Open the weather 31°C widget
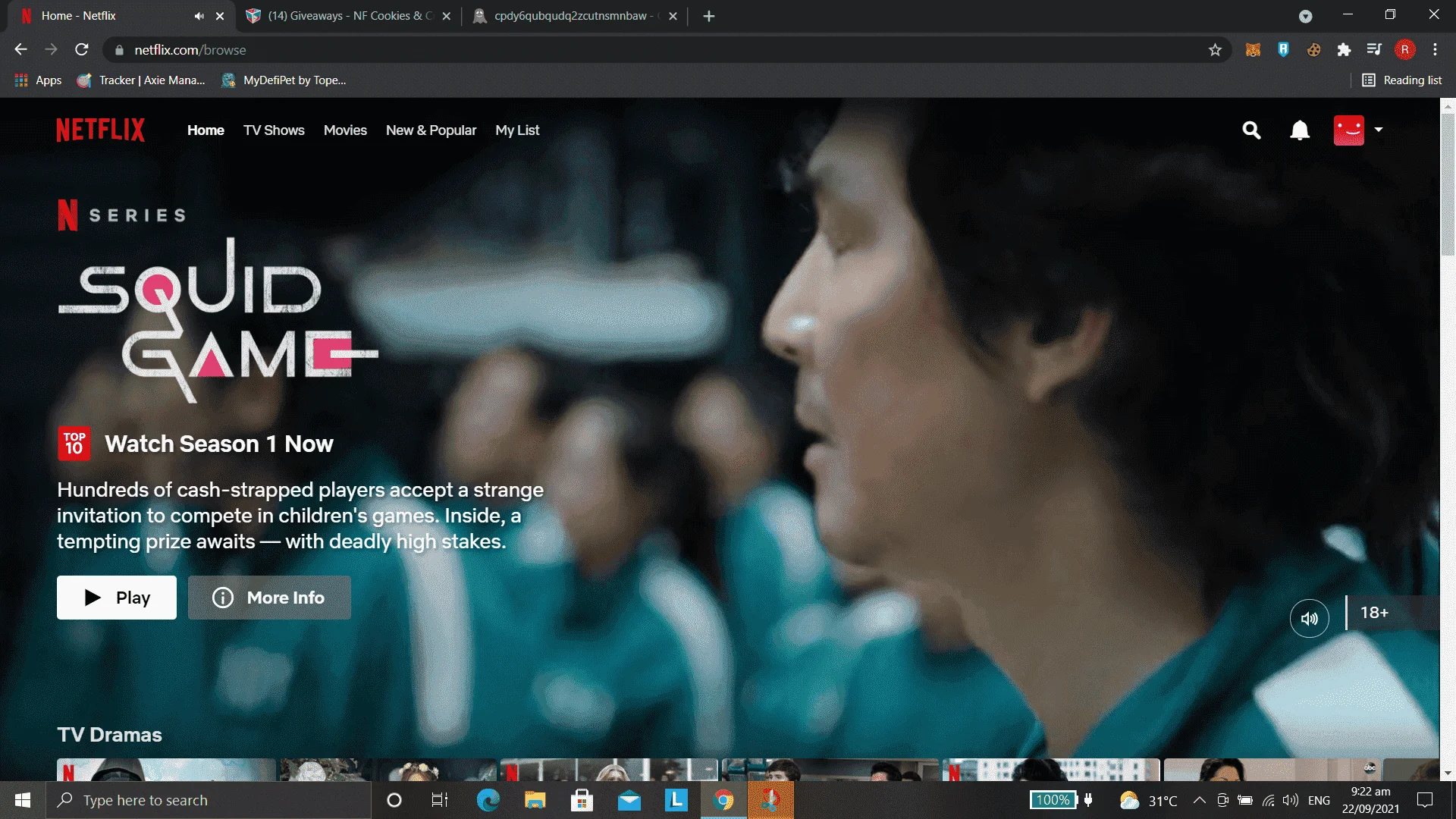This screenshot has width=1456, height=819. pyautogui.click(x=1149, y=800)
